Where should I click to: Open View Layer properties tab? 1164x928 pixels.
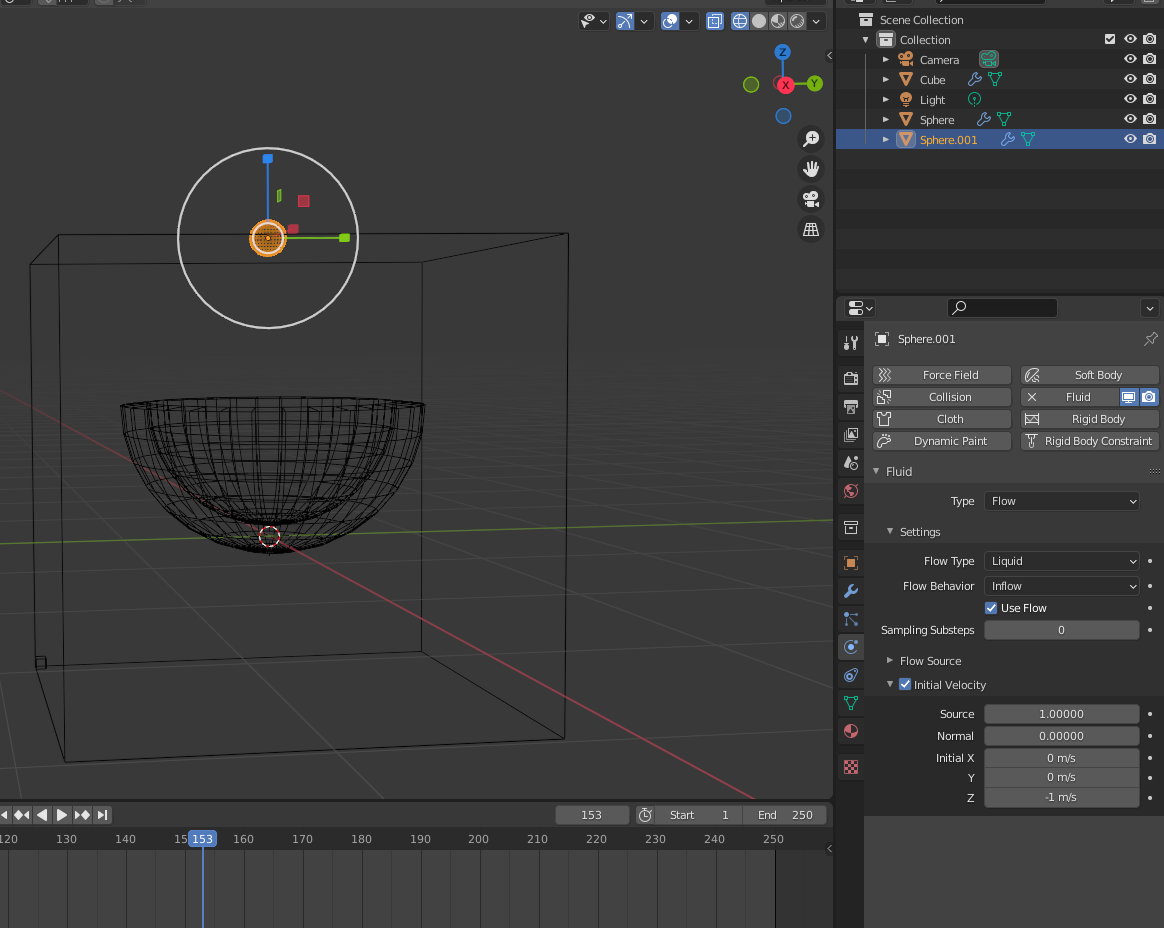coord(851,434)
